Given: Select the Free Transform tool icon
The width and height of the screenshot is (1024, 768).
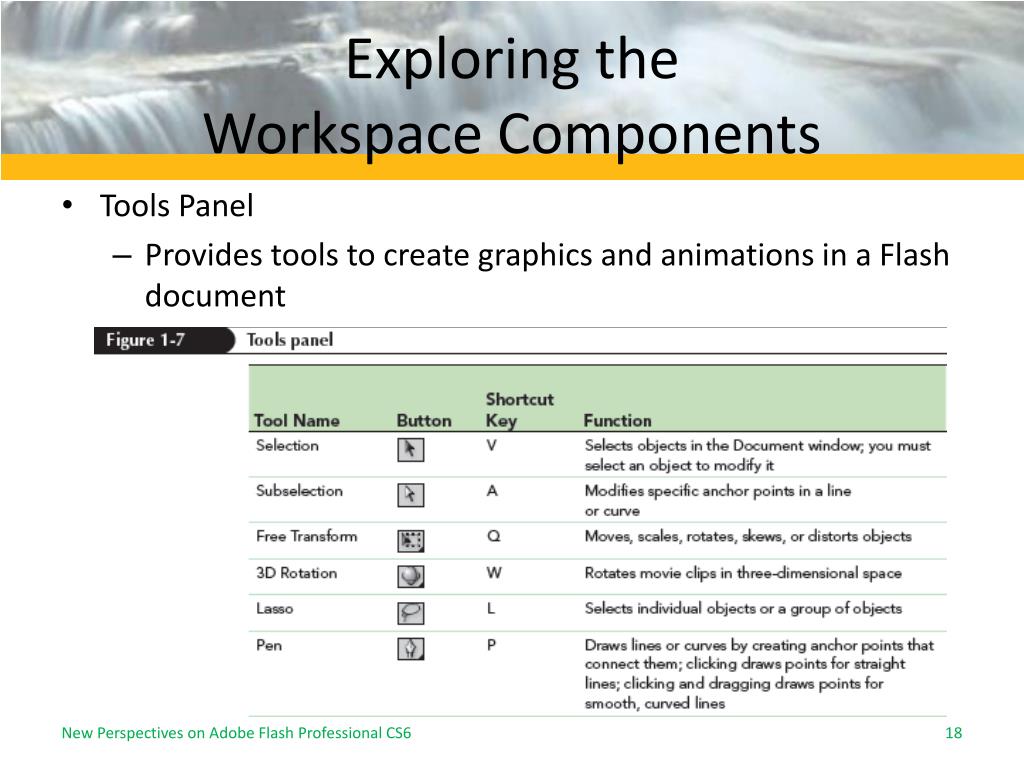Looking at the screenshot, I should (411, 540).
